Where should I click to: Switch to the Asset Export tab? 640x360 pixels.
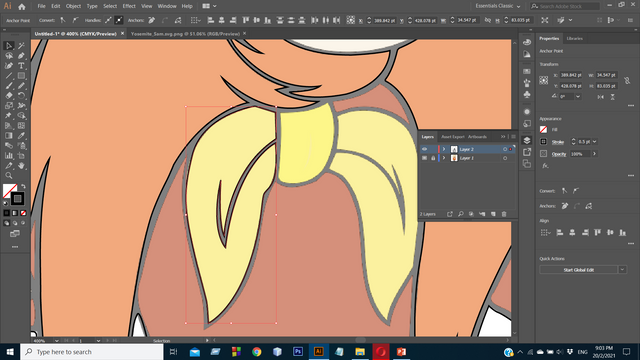point(453,137)
